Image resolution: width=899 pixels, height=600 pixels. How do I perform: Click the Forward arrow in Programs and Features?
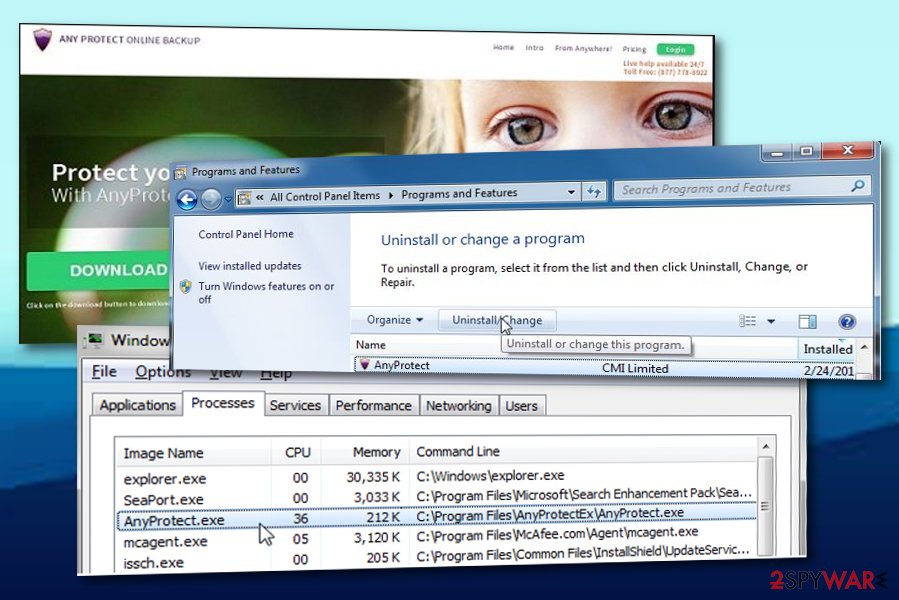[x=212, y=198]
